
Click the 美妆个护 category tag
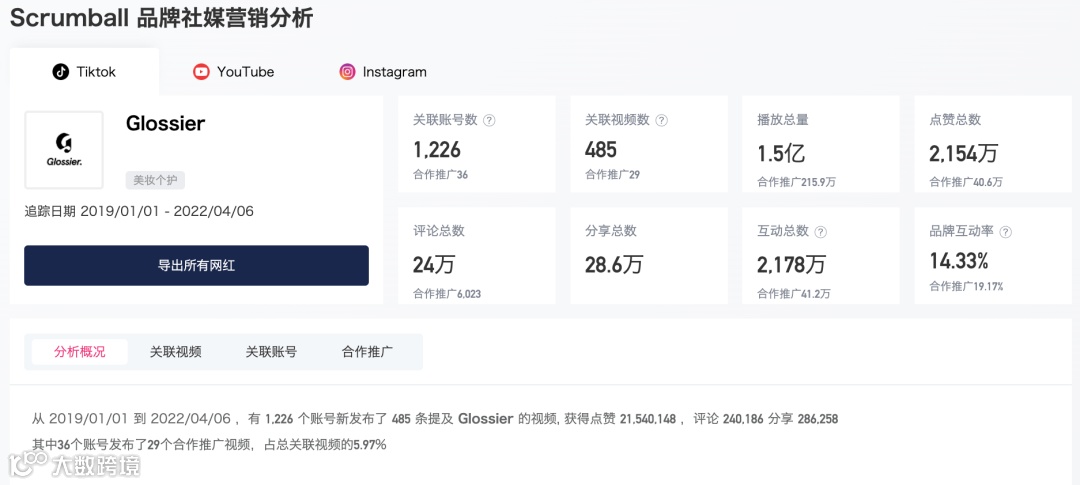[155, 180]
